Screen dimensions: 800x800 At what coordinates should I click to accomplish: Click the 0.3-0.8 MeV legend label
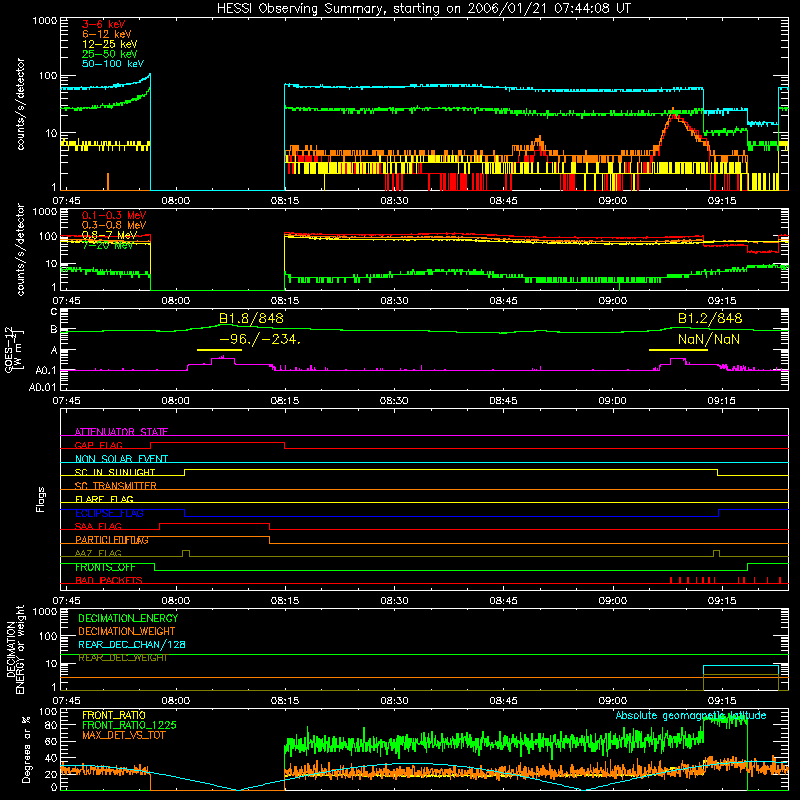pos(114,225)
